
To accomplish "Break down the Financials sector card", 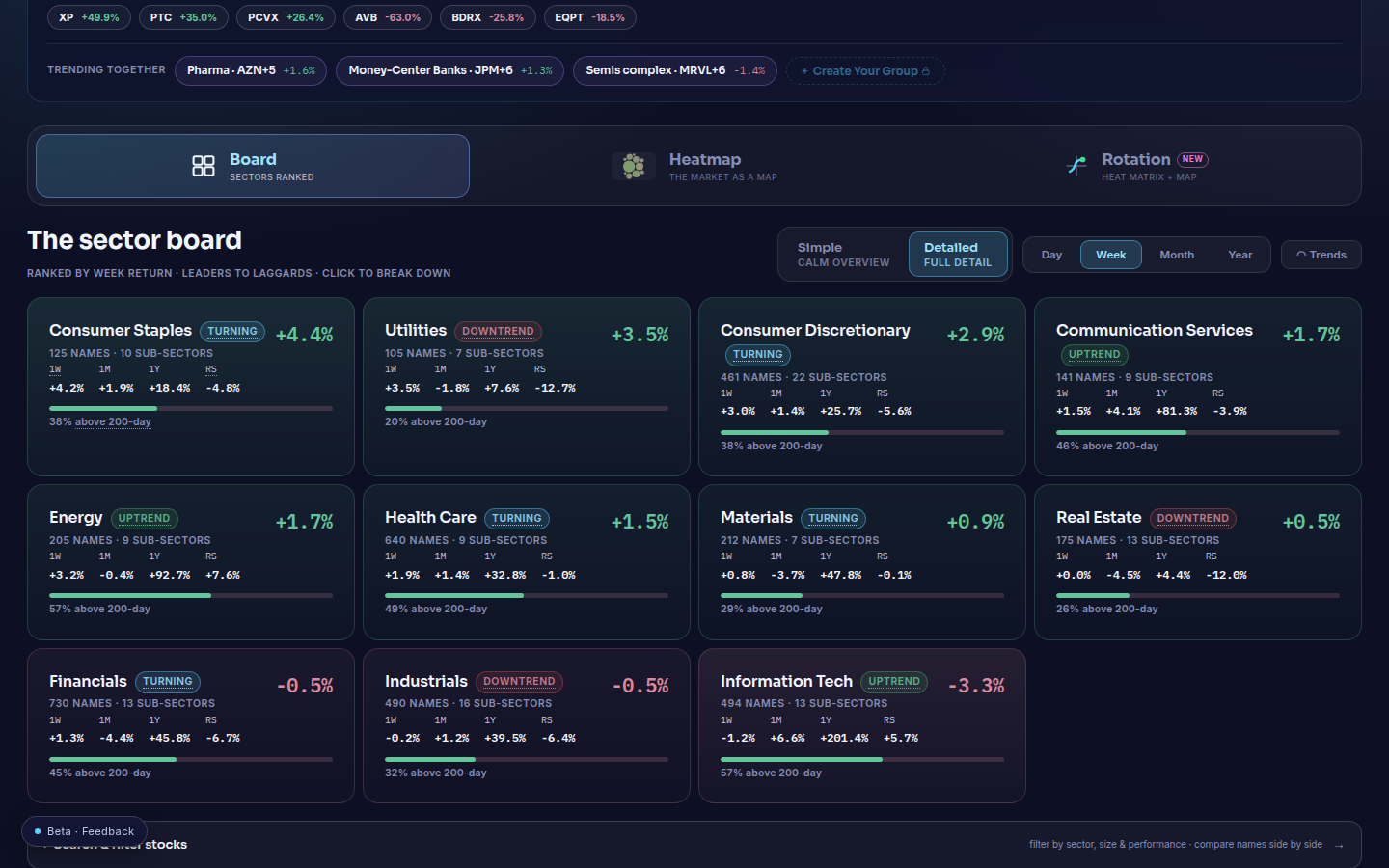I will point(191,725).
